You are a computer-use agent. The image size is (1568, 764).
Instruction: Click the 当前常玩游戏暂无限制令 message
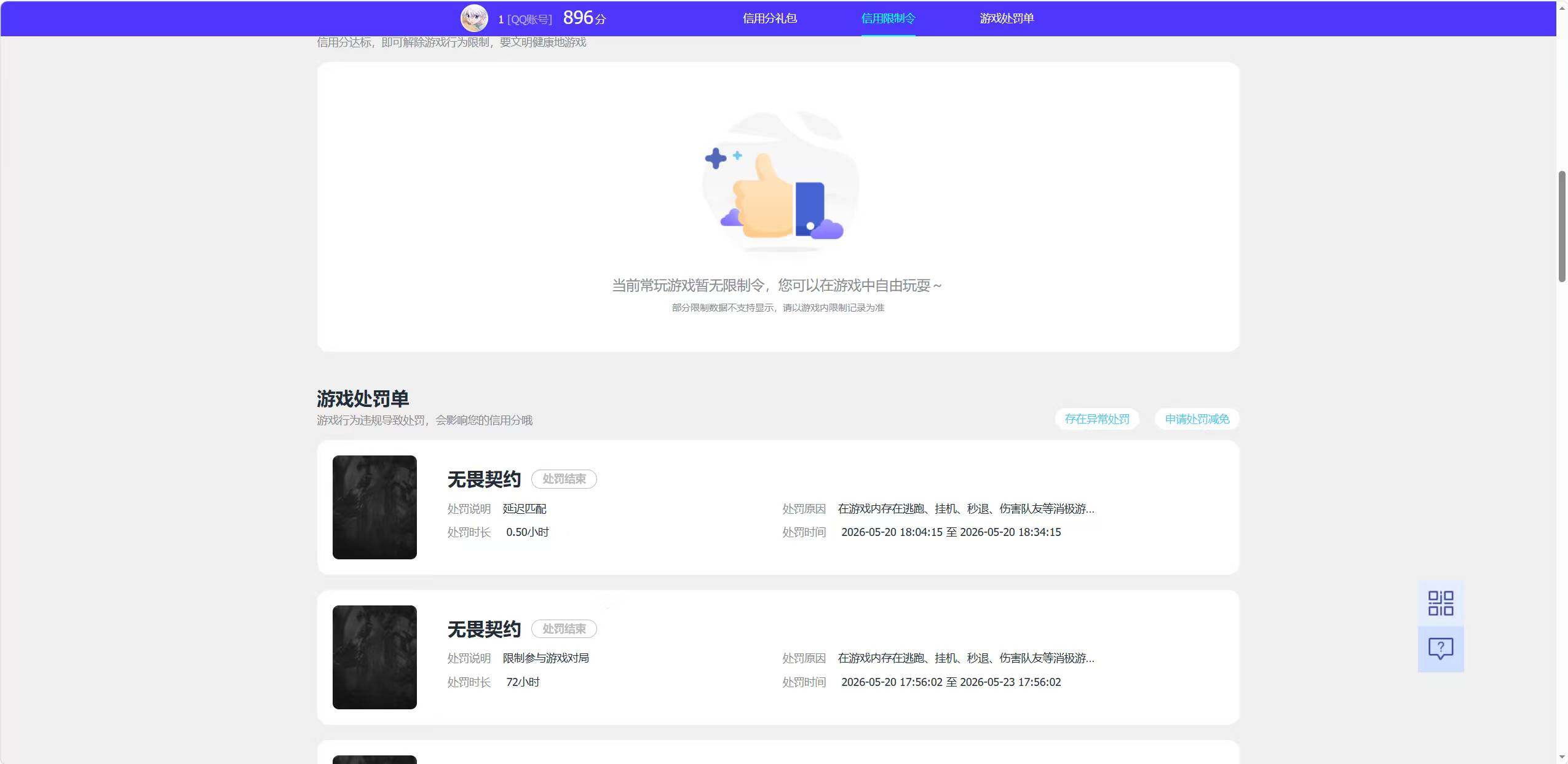pyautogui.click(x=777, y=285)
